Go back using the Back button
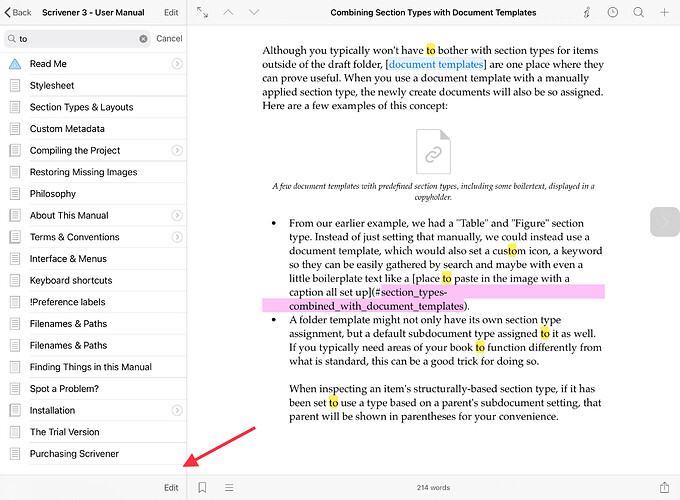Viewport: 680px width, 500px height. [x=18, y=13]
